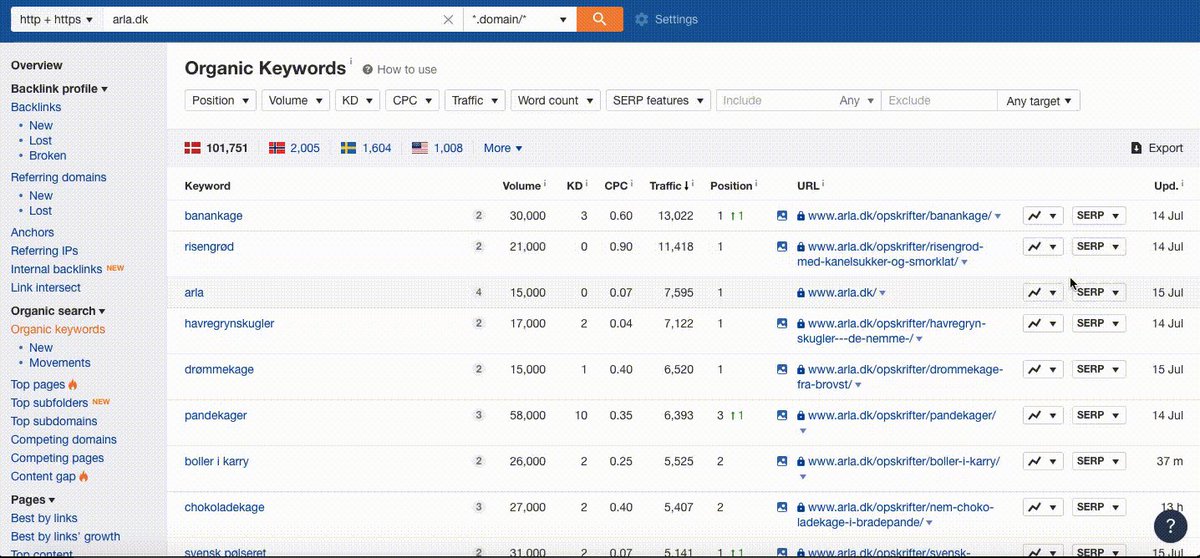
Task: Open the *.domain/* mode dropdown
Action: [520, 19]
